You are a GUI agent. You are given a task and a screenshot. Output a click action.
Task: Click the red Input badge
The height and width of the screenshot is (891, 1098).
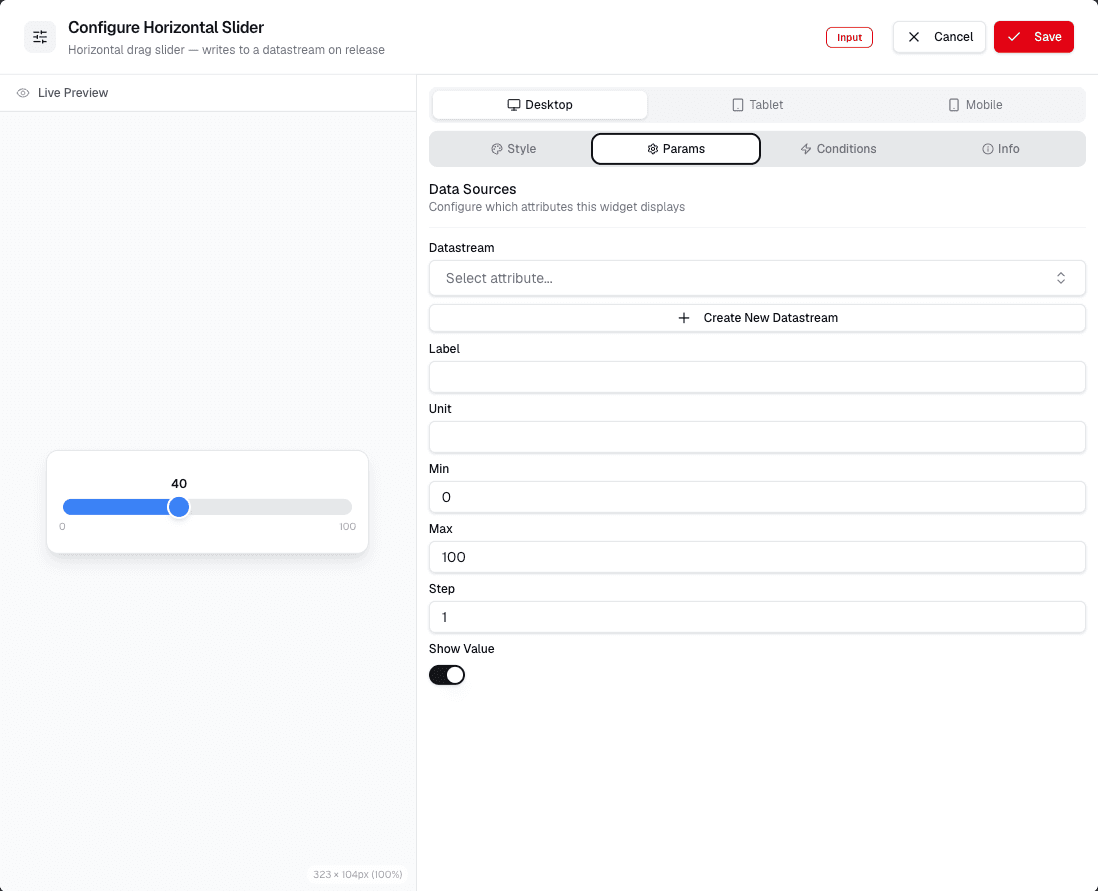849,38
